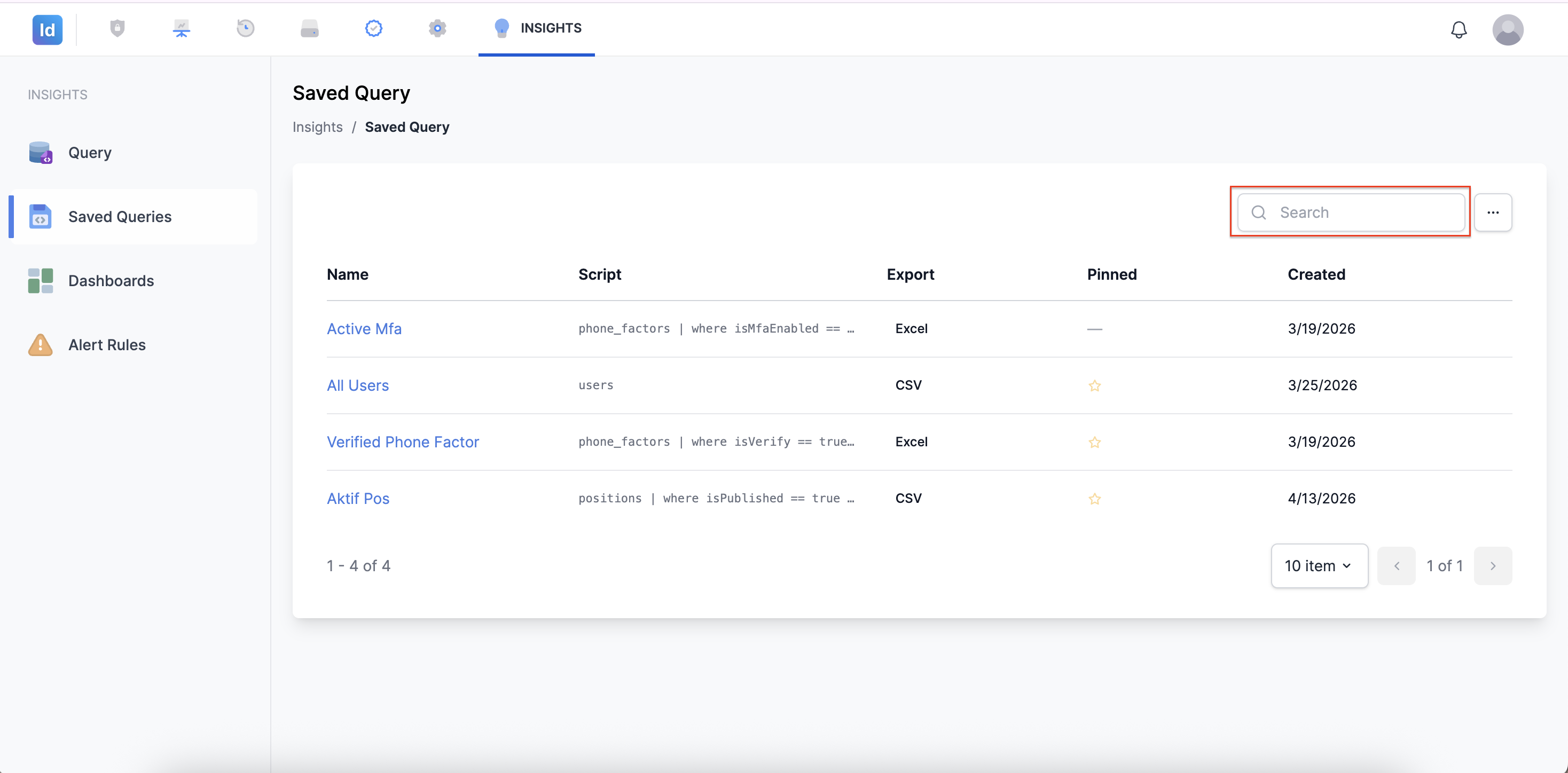Viewport: 1568px width, 773px height.
Task: Toggle pin star for All Users
Action: click(x=1094, y=385)
